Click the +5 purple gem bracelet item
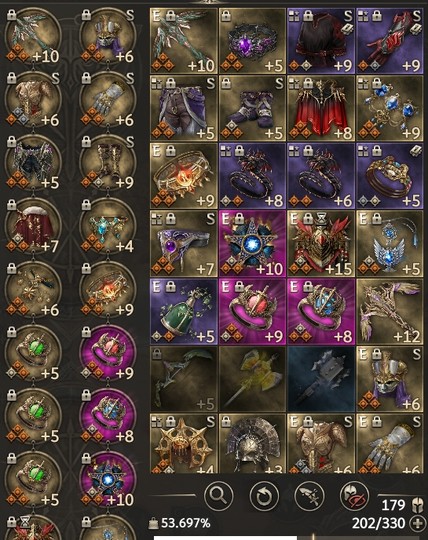The height and width of the screenshot is (540, 428). pyautogui.click(x=252, y=41)
